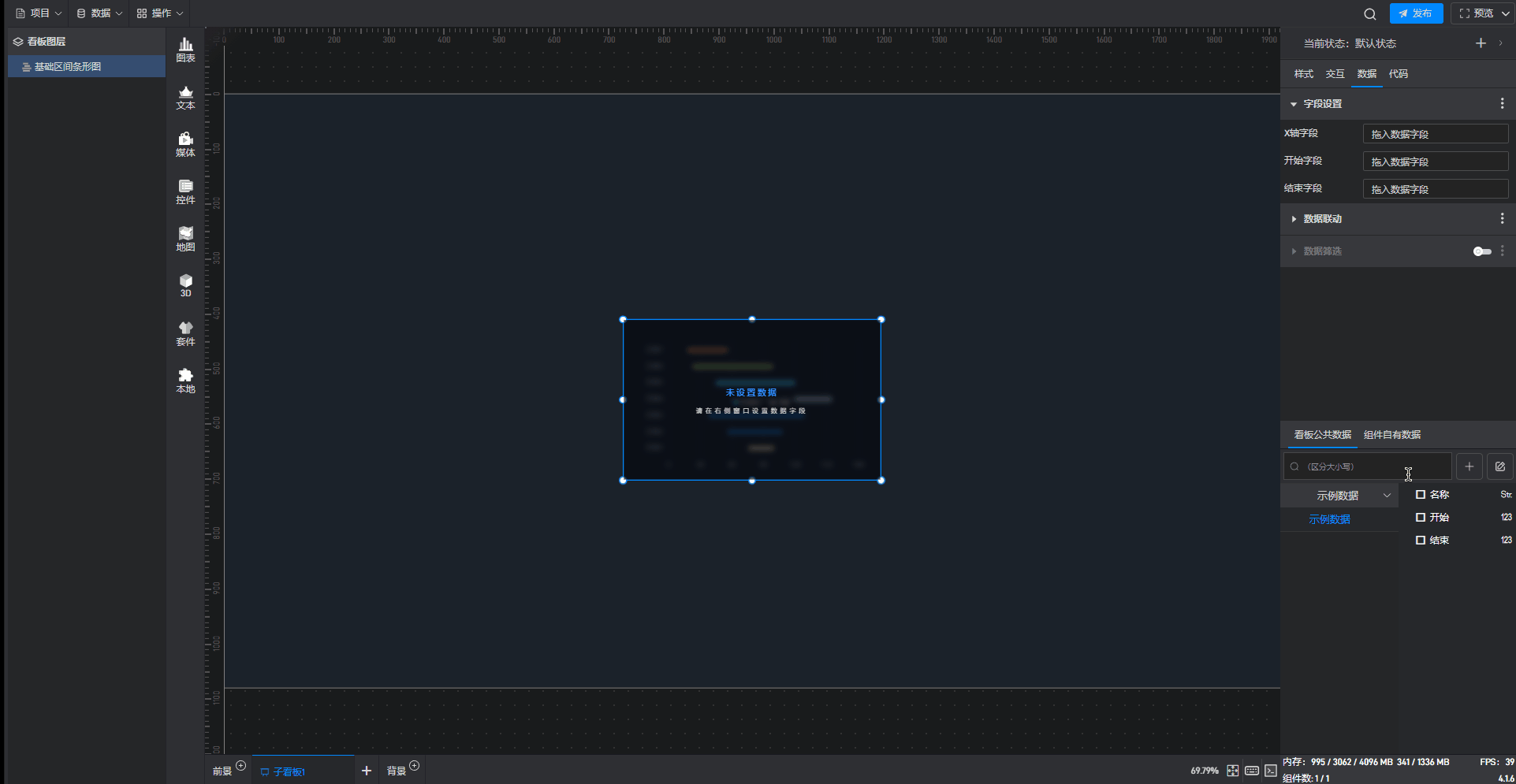Viewport: 1516px width, 784px height.
Task: Click the X轴字段 drop field
Action: 1435,134
